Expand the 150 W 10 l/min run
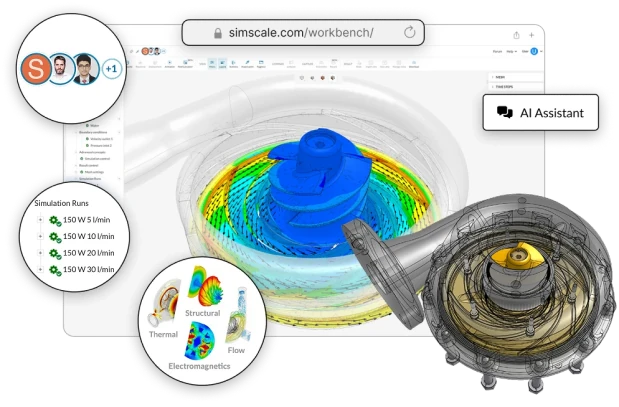619x407 pixels. click(x=40, y=236)
